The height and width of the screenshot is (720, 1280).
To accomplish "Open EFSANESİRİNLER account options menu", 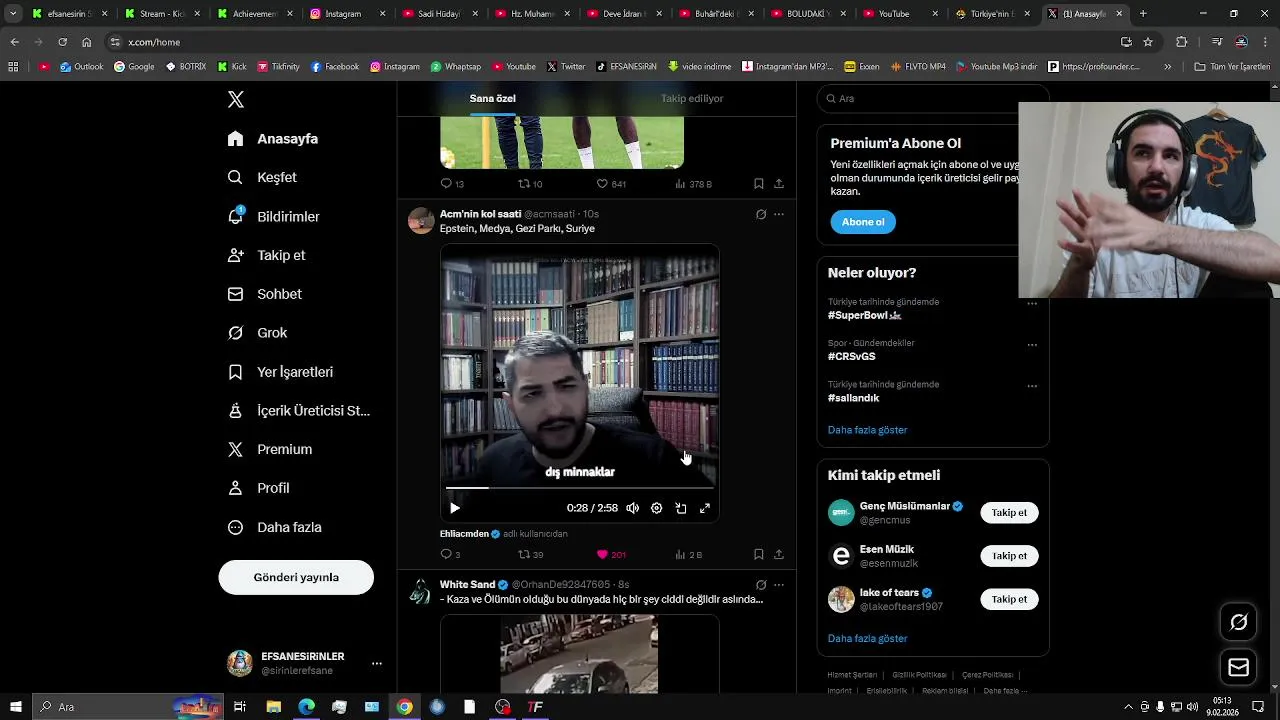I will (377, 663).
